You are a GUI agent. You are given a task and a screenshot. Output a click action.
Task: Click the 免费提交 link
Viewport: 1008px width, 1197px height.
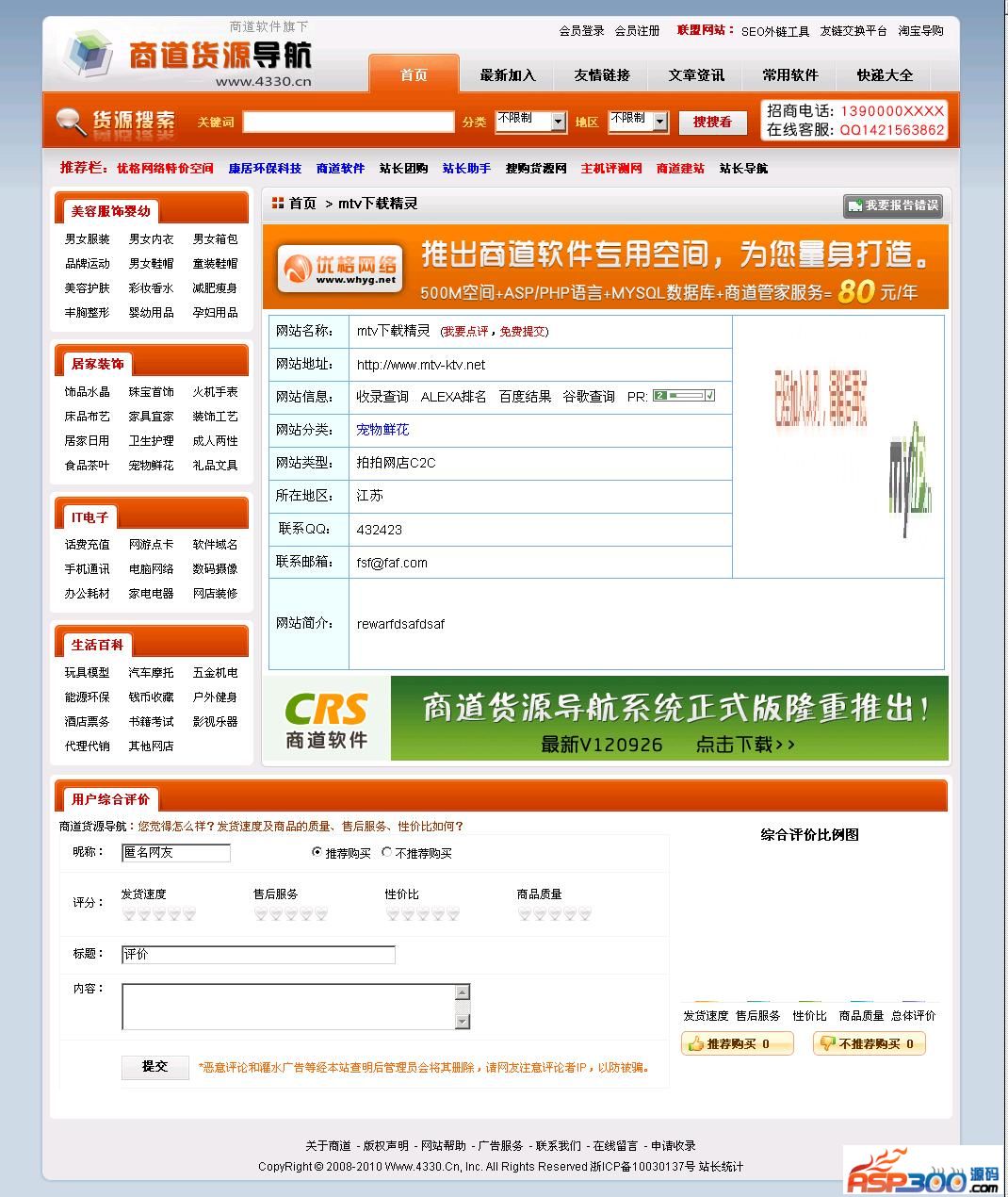[x=522, y=332]
